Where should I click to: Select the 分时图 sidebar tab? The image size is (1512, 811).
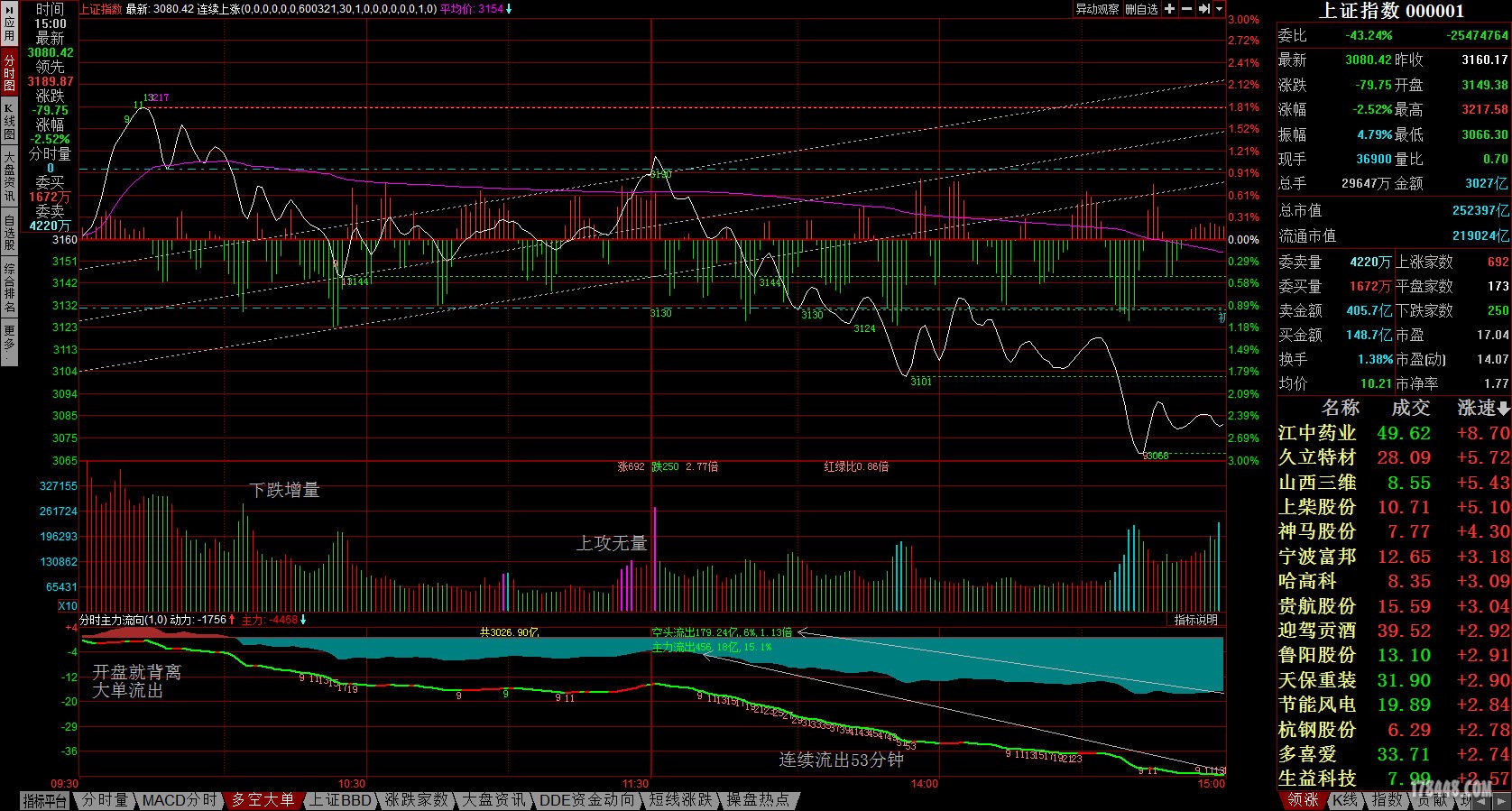pos(9,72)
